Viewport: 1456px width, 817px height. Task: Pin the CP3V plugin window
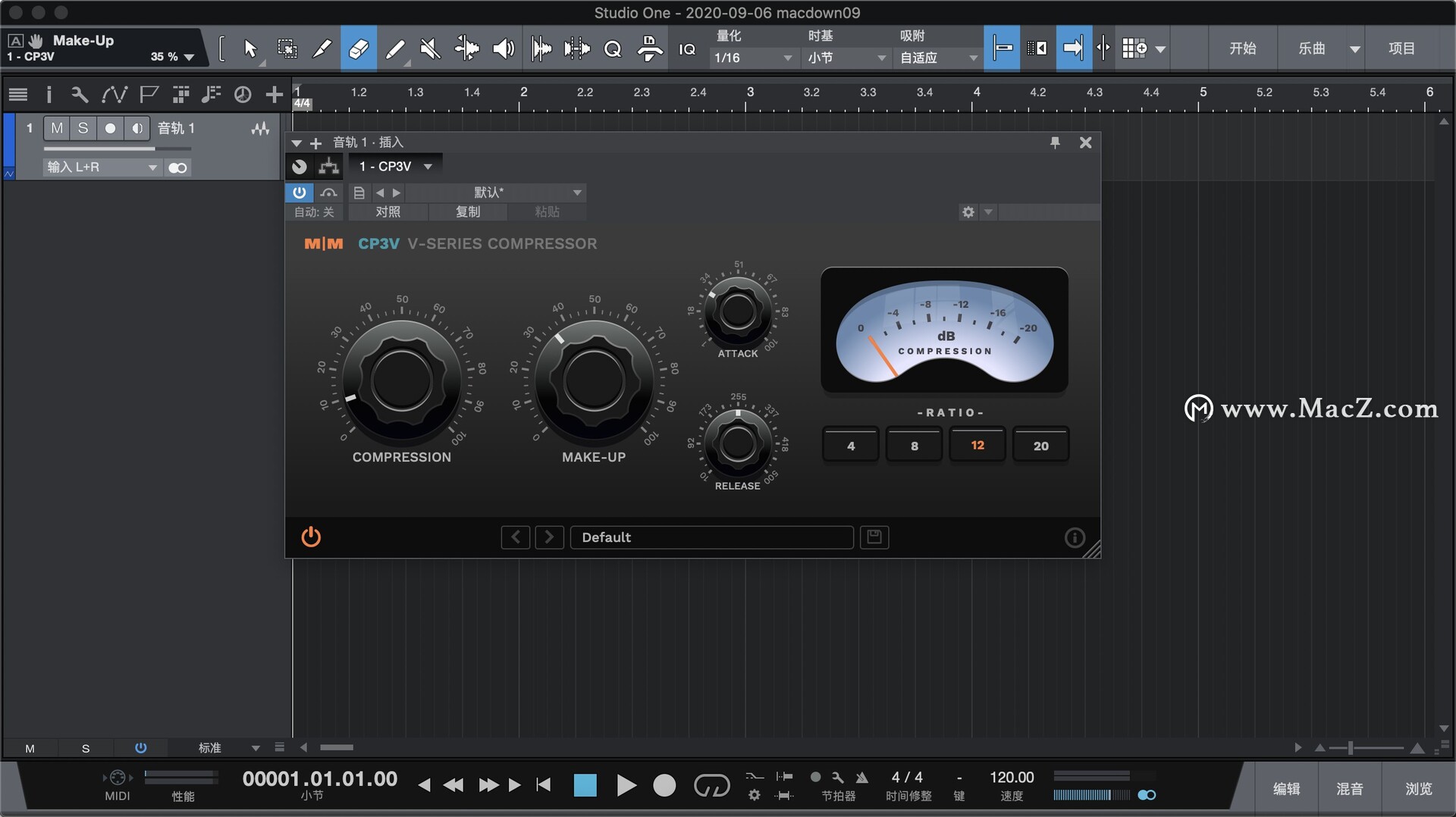[x=1055, y=142]
